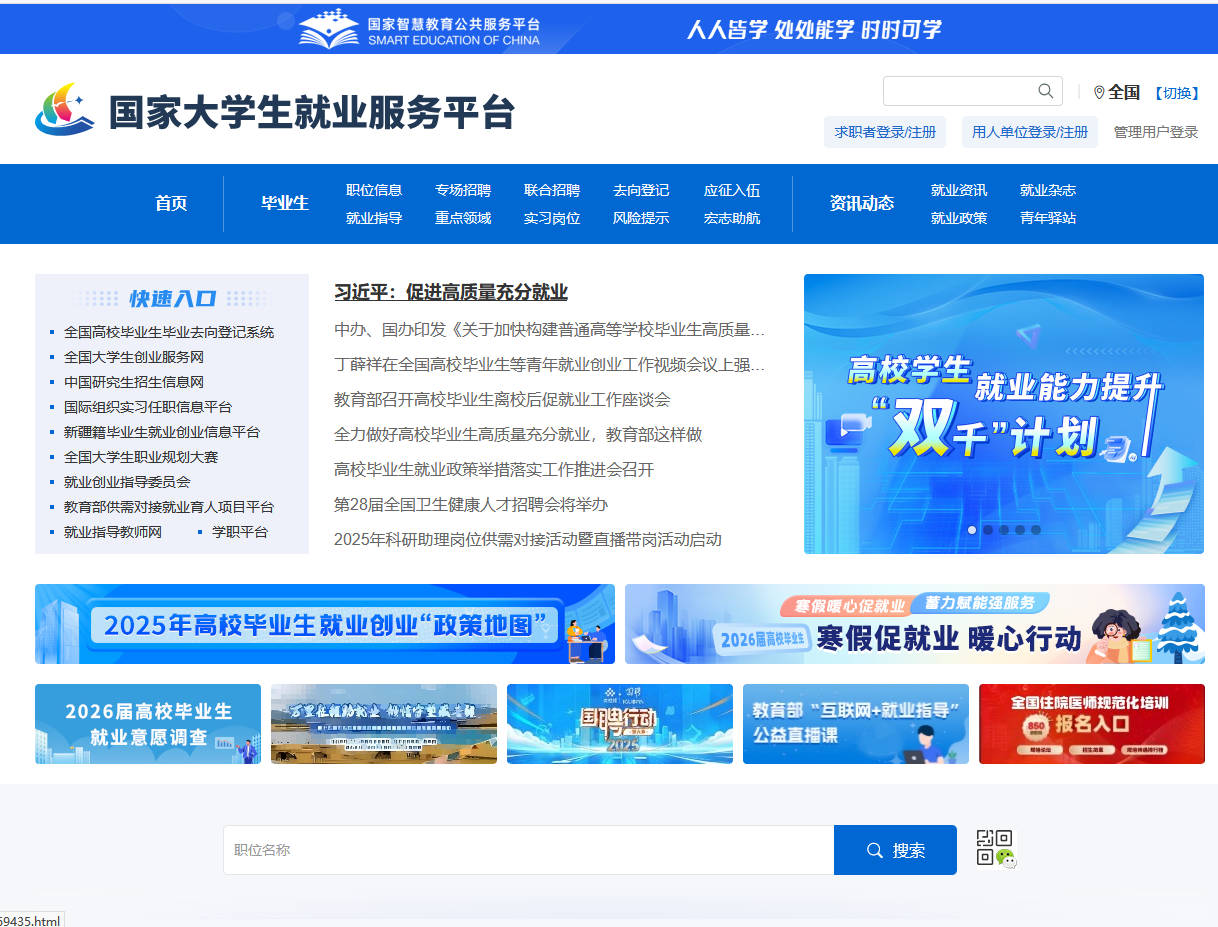
Task: Open the 全国大学生职业规划大赛 quick link
Action: coord(140,457)
